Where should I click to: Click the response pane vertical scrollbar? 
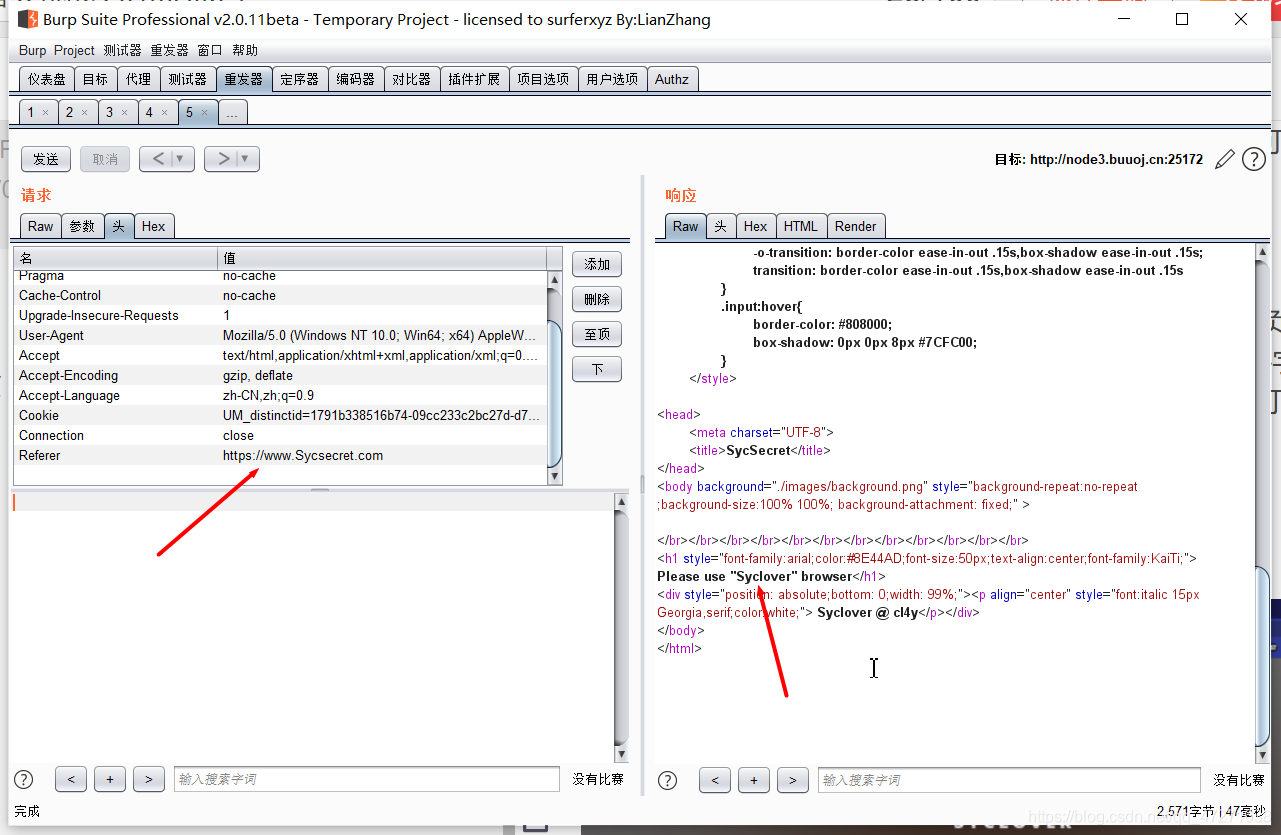point(1262,504)
